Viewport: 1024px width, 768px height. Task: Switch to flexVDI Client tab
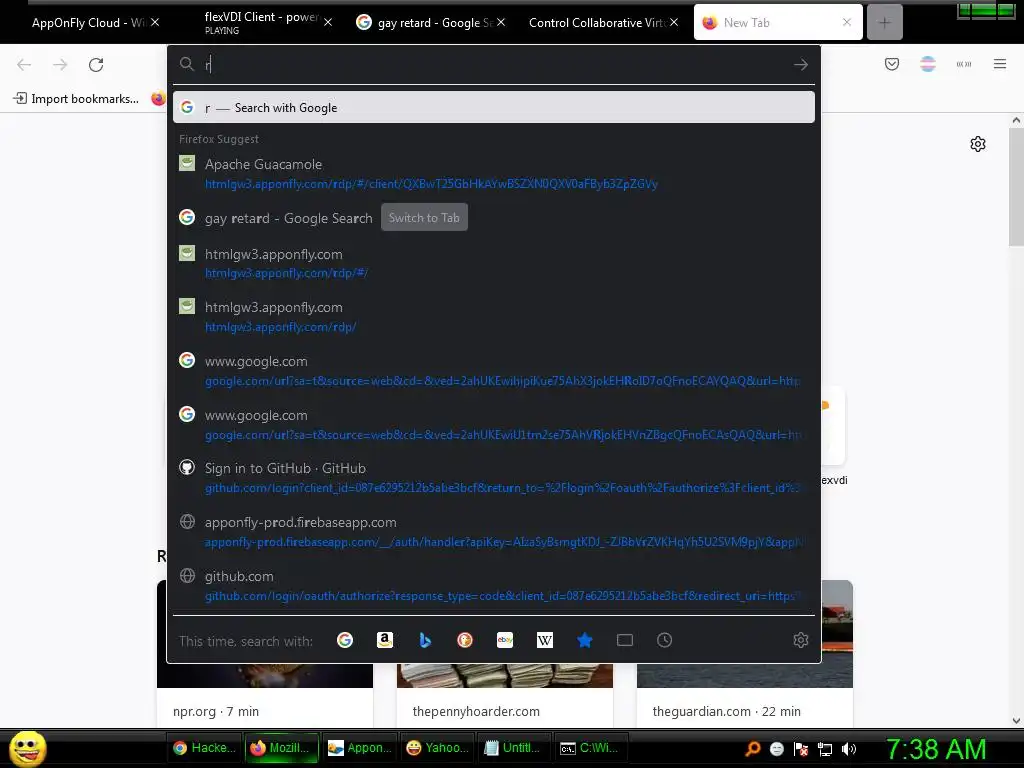pyautogui.click(x=261, y=22)
